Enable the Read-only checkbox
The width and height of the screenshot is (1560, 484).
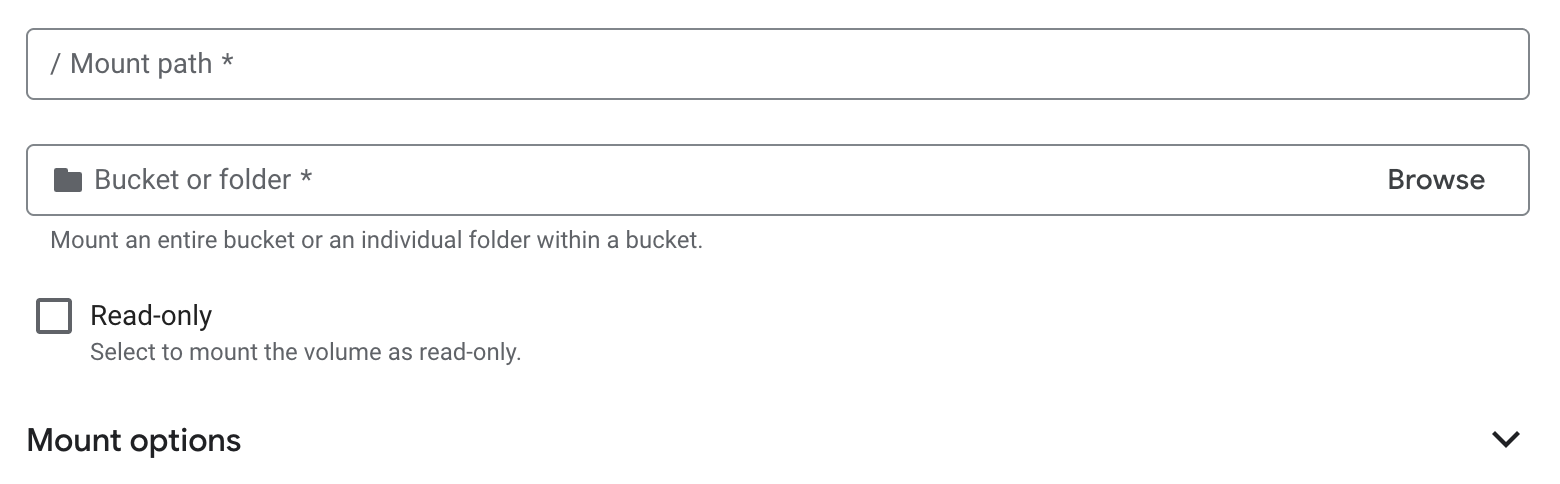tap(54, 316)
